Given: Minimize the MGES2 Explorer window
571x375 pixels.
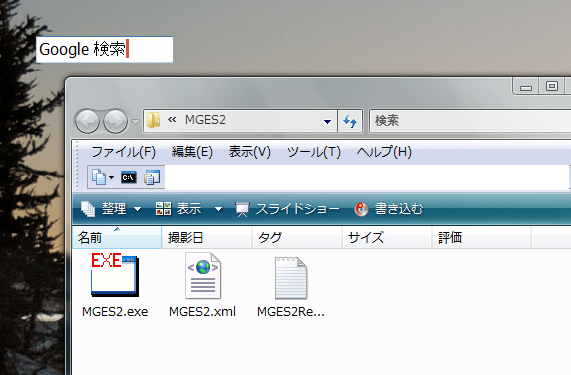Looking at the screenshot, I should click(525, 87).
